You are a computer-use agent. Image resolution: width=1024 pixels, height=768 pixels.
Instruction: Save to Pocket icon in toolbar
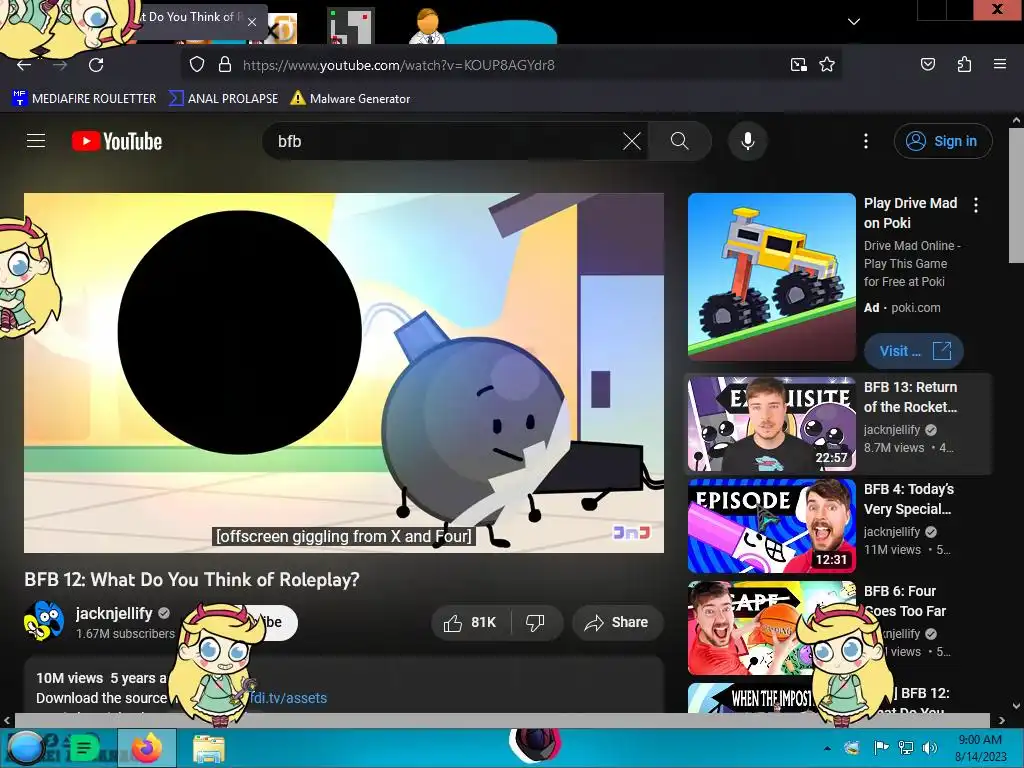(928, 64)
